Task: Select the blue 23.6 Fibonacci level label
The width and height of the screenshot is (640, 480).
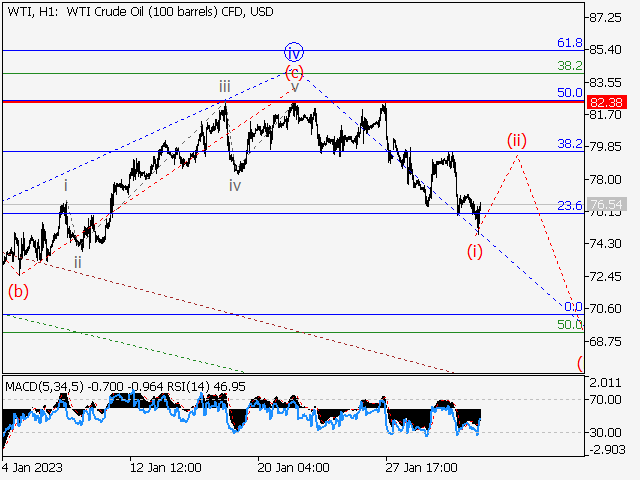Action: (x=570, y=206)
